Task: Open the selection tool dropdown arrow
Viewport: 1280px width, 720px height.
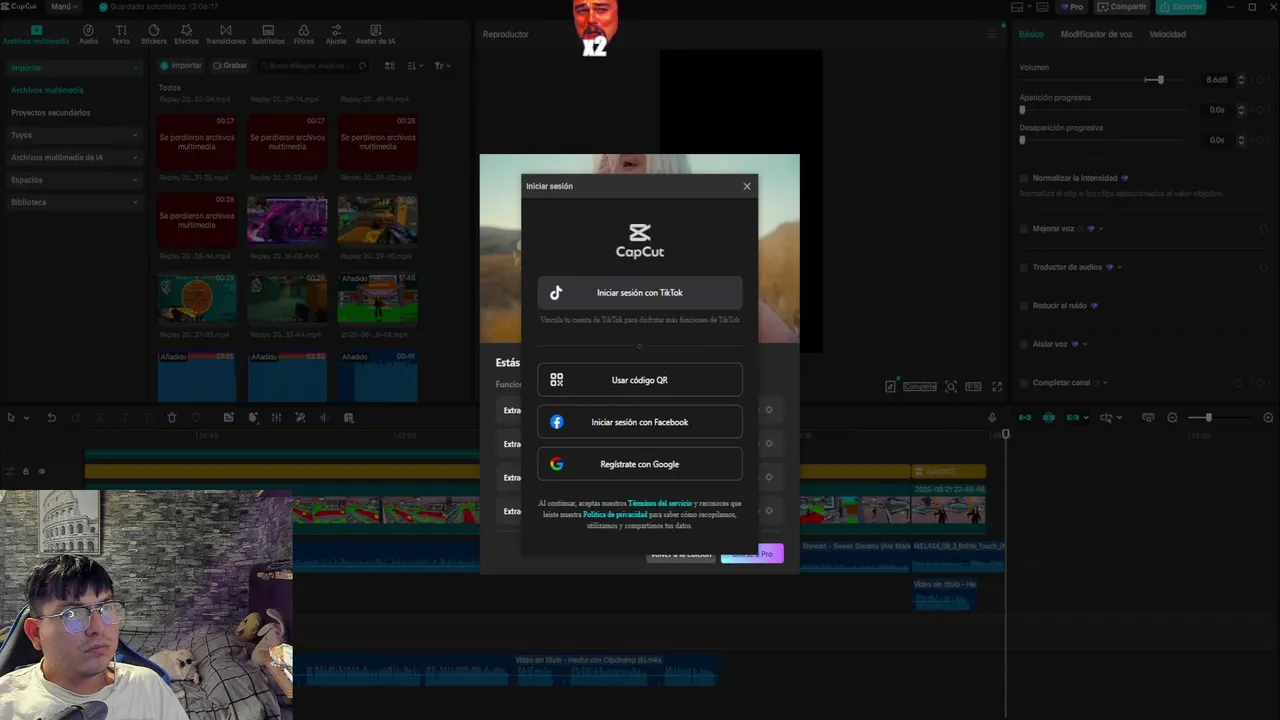Action: point(26,417)
